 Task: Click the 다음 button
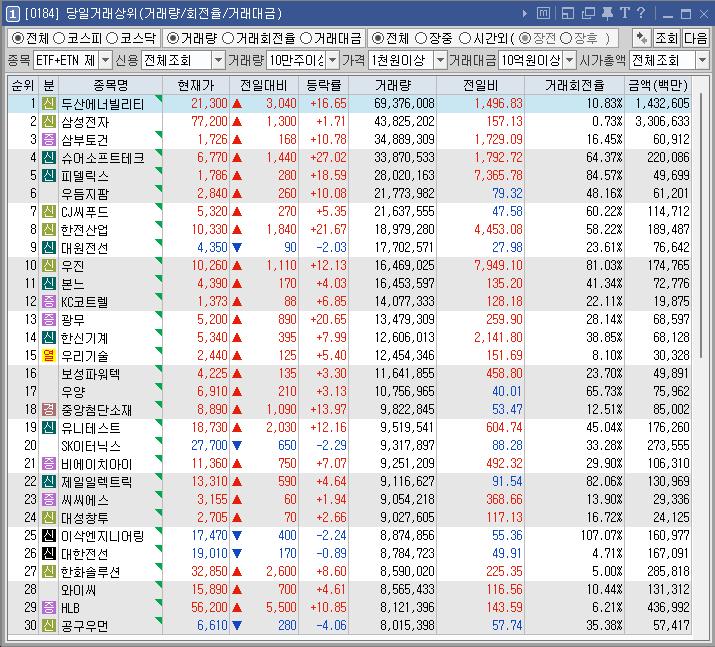tap(695, 38)
